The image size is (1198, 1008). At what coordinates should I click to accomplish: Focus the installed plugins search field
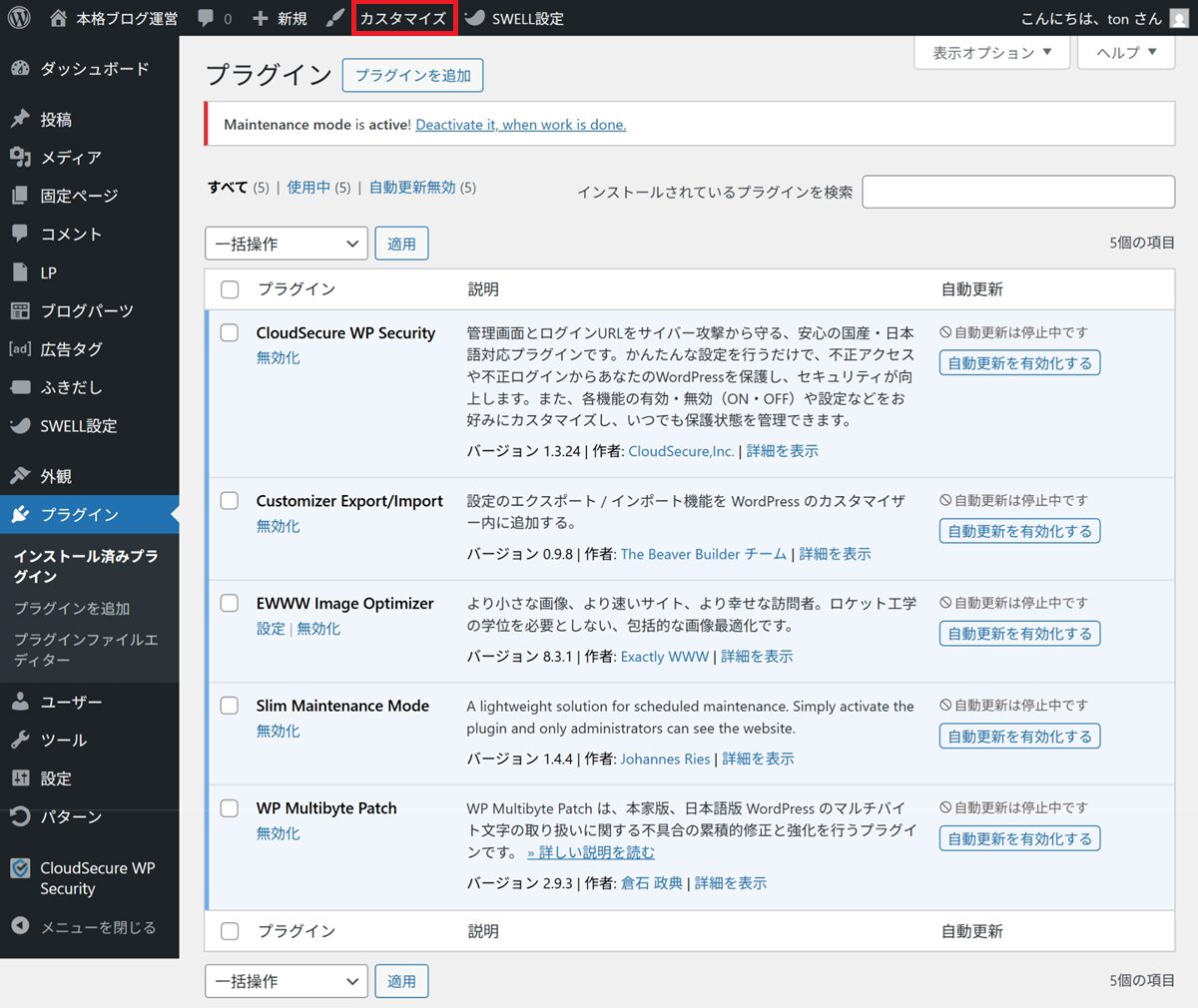coord(1018,192)
